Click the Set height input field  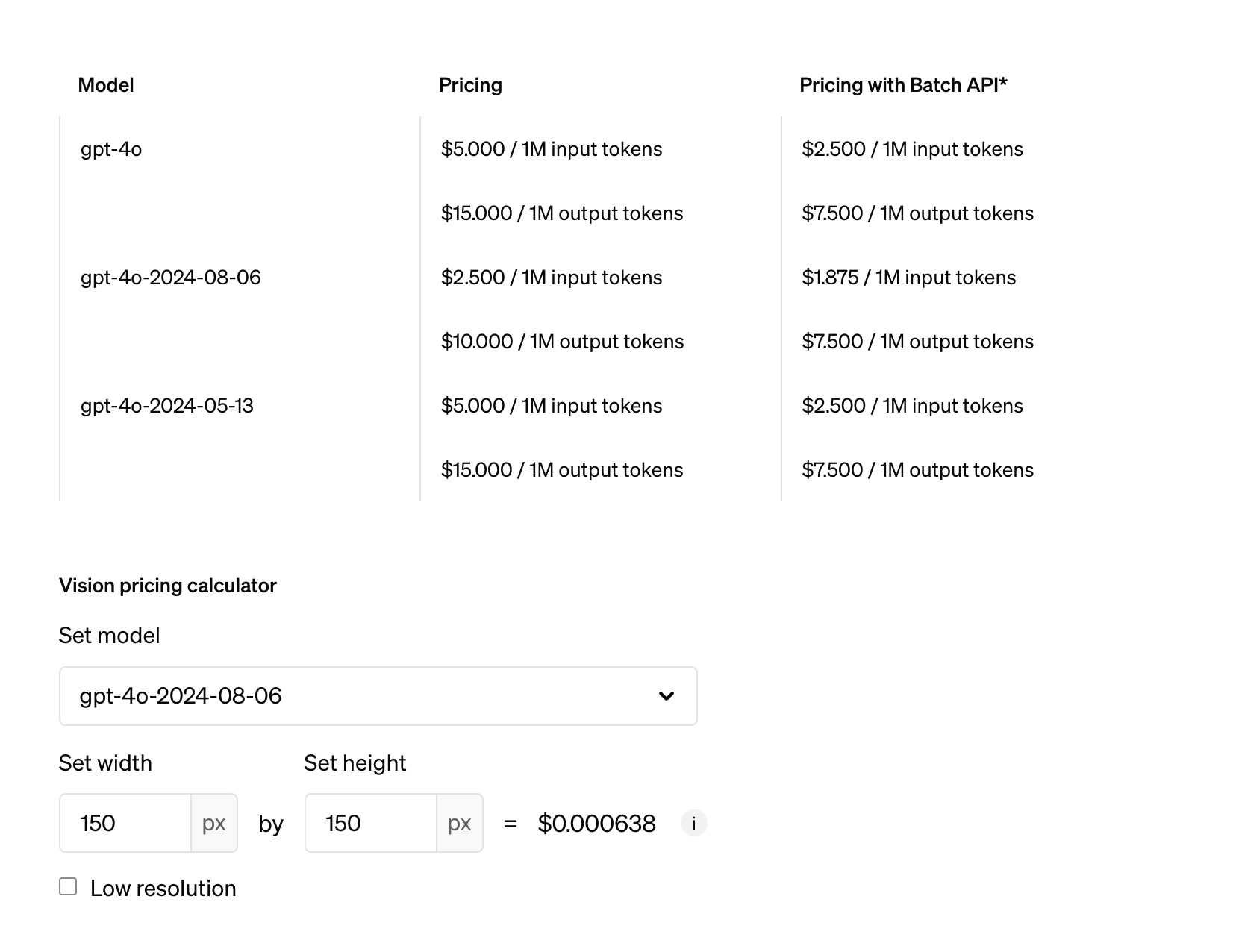coord(371,823)
